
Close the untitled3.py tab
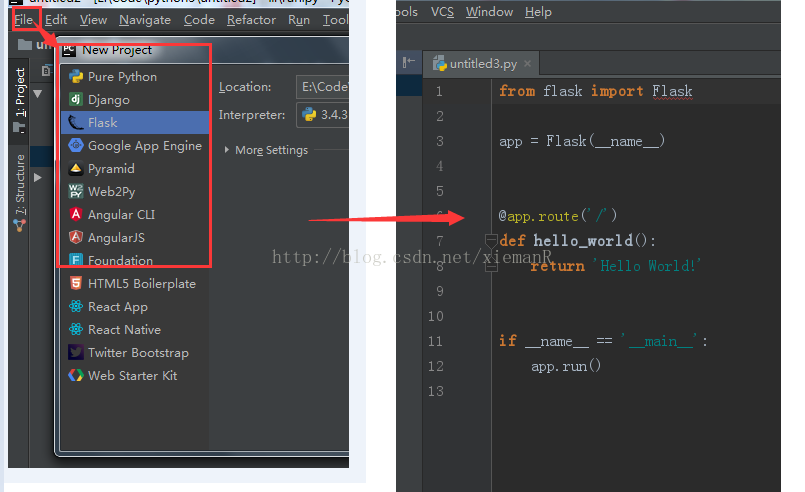tap(527, 64)
